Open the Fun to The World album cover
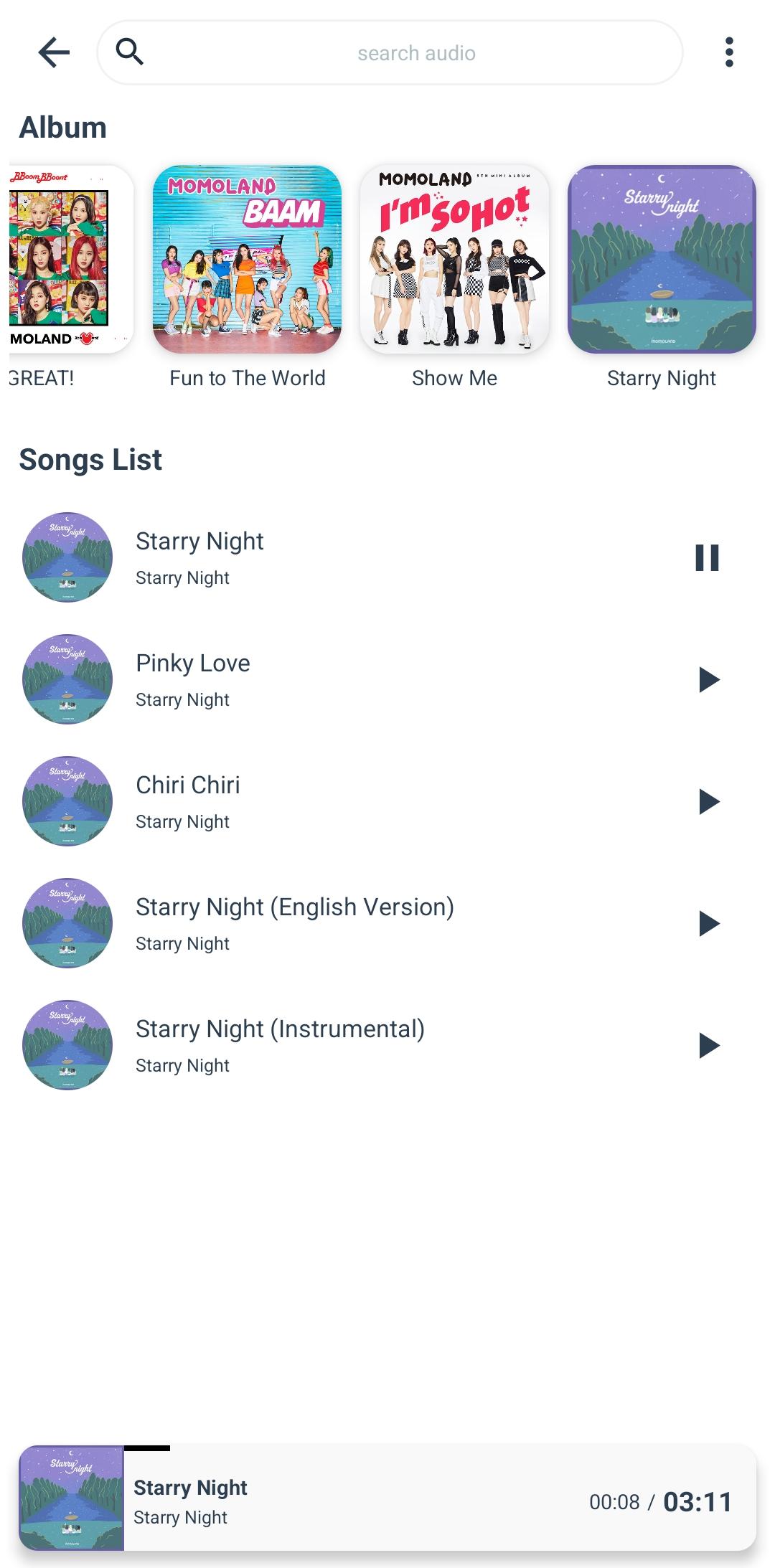Image resolution: width=775 pixels, height=1568 pixels. [x=247, y=259]
